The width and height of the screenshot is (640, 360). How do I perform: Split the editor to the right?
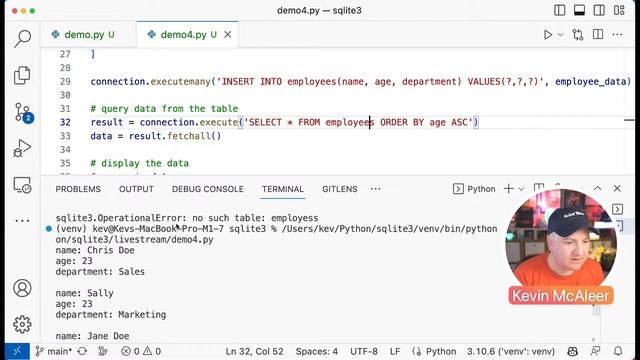tap(598, 35)
